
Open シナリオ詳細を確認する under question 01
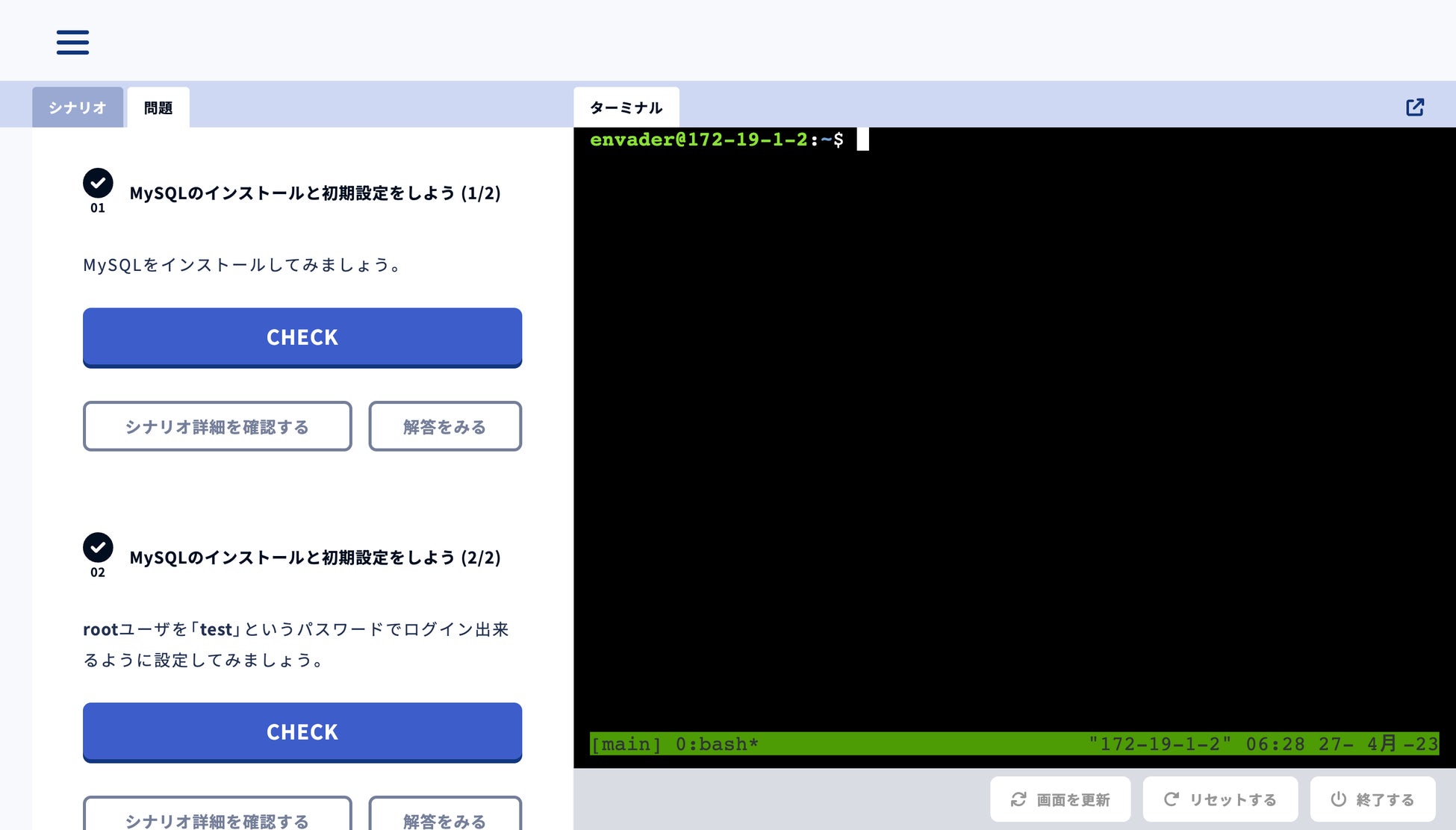coord(217,426)
